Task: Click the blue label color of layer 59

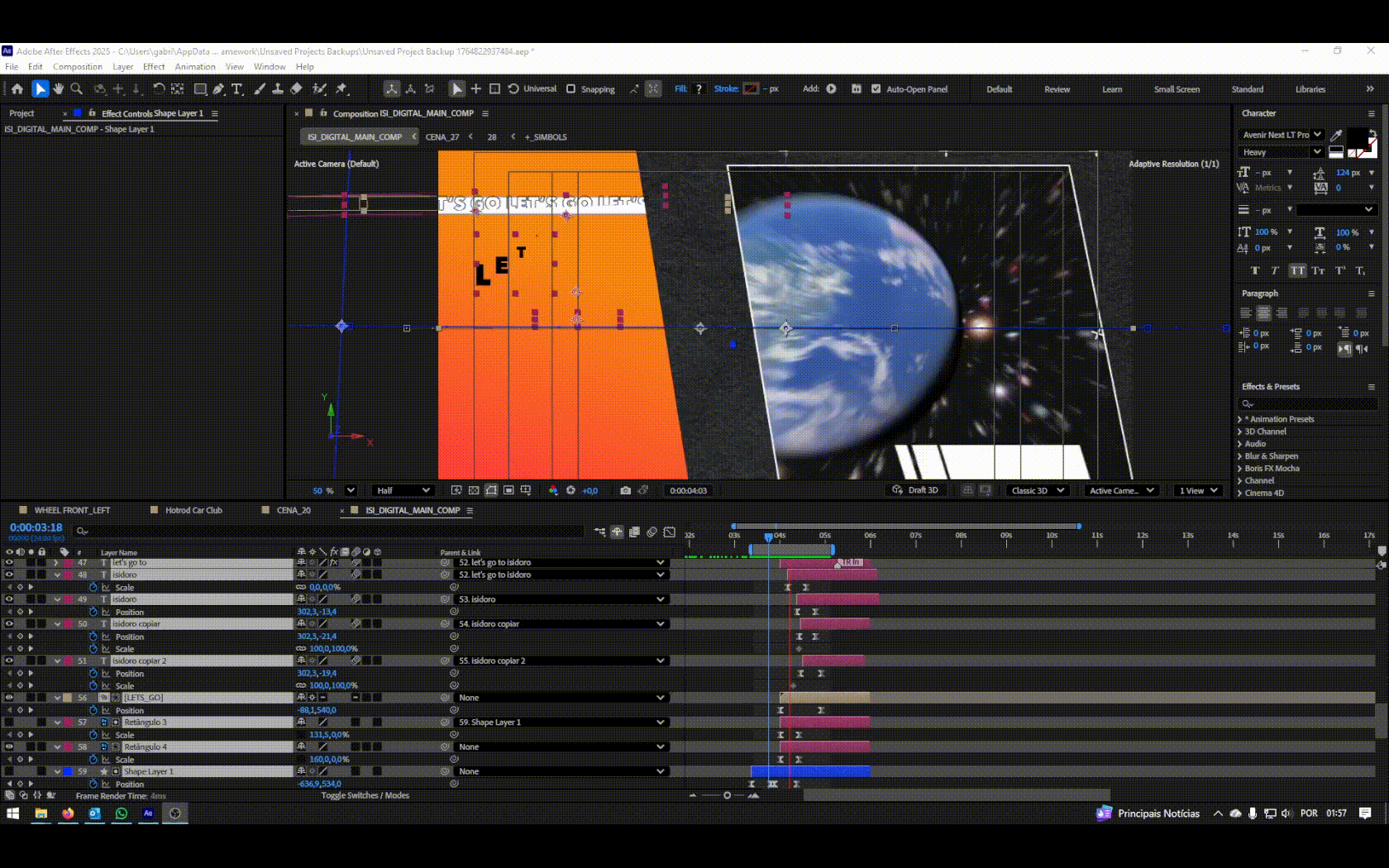Action: click(x=68, y=771)
